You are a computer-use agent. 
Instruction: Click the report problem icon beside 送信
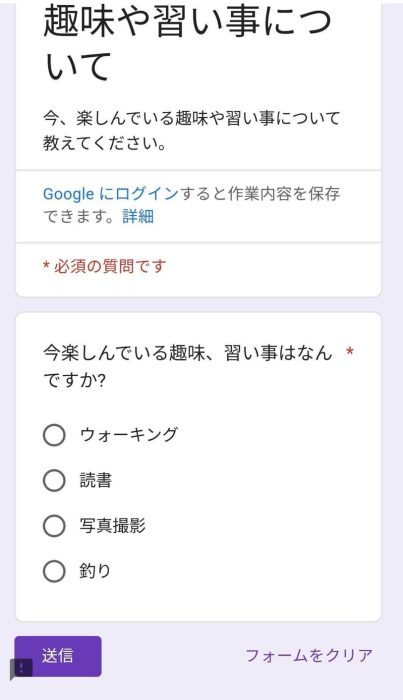pyautogui.click(x=21, y=669)
